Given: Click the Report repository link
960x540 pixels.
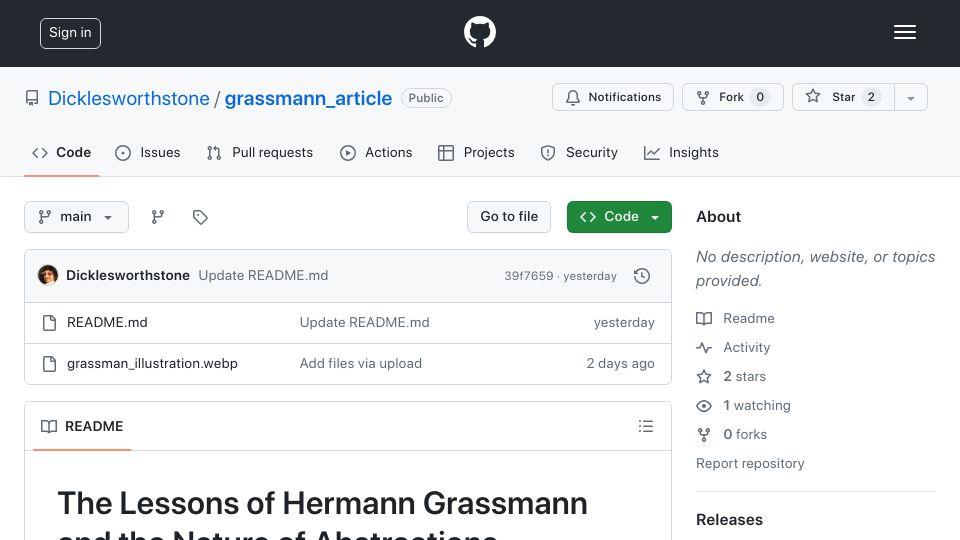Looking at the screenshot, I should point(750,463).
